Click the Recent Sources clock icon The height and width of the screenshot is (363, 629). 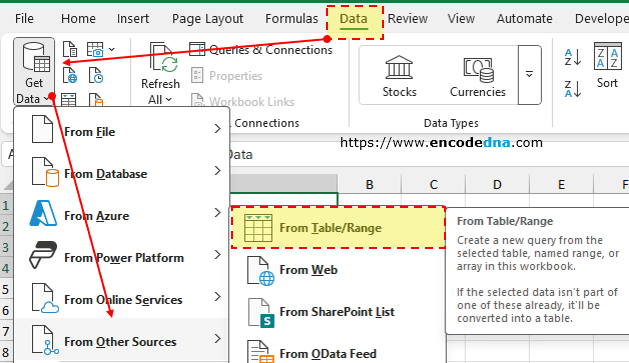pos(96,75)
